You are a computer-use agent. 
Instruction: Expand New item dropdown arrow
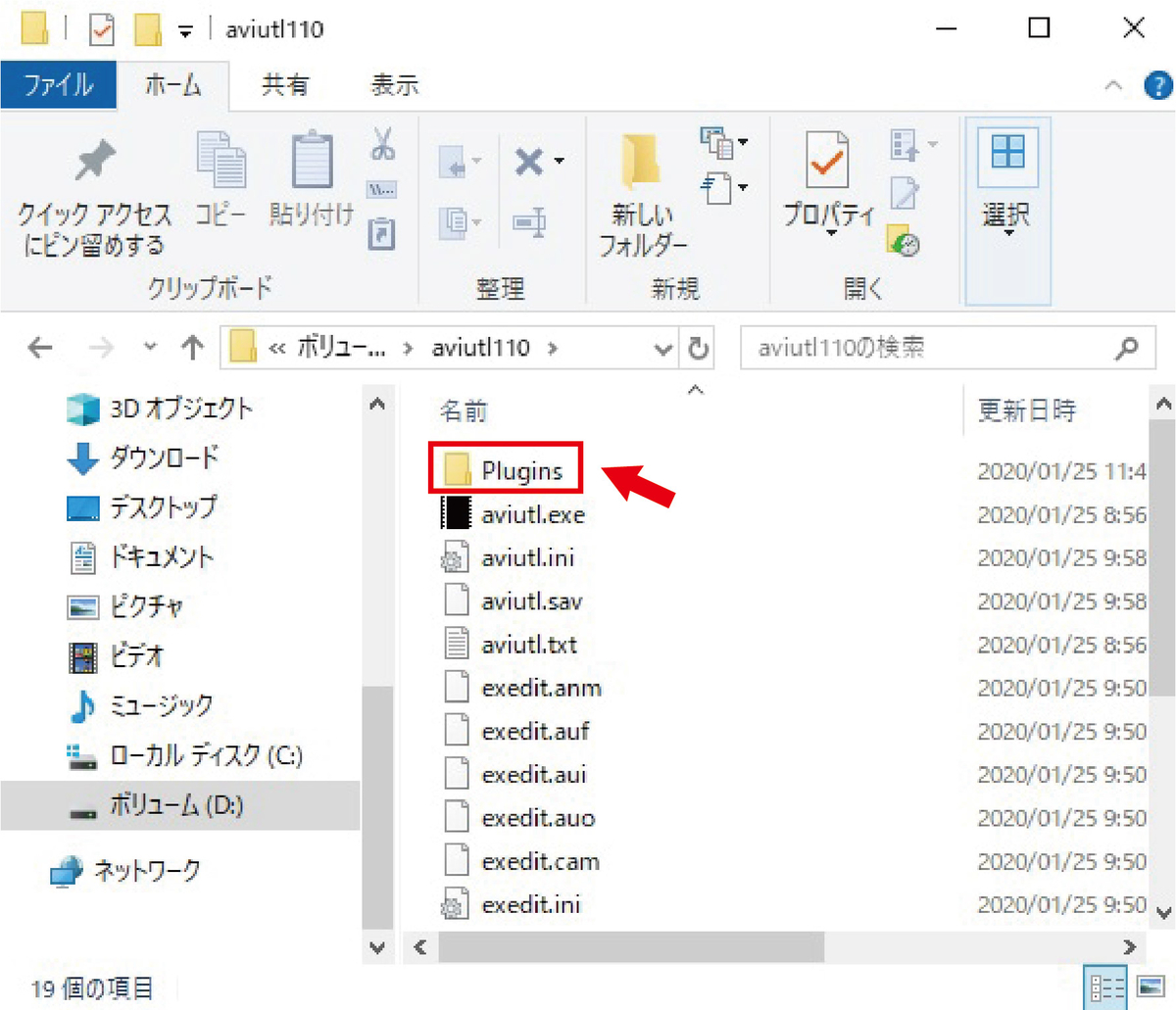743,142
